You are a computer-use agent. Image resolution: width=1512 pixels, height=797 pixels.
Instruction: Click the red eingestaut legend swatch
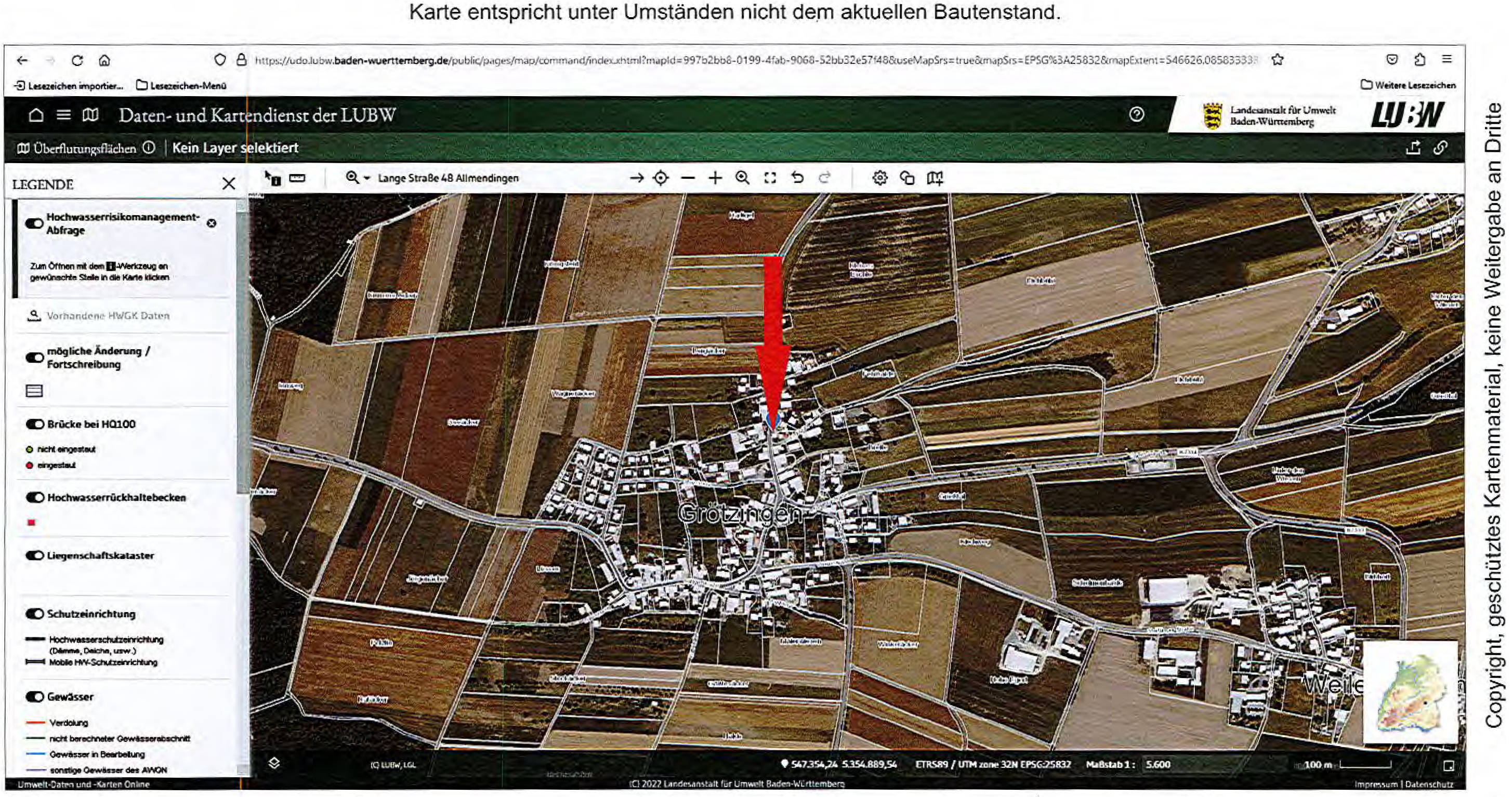30,465
